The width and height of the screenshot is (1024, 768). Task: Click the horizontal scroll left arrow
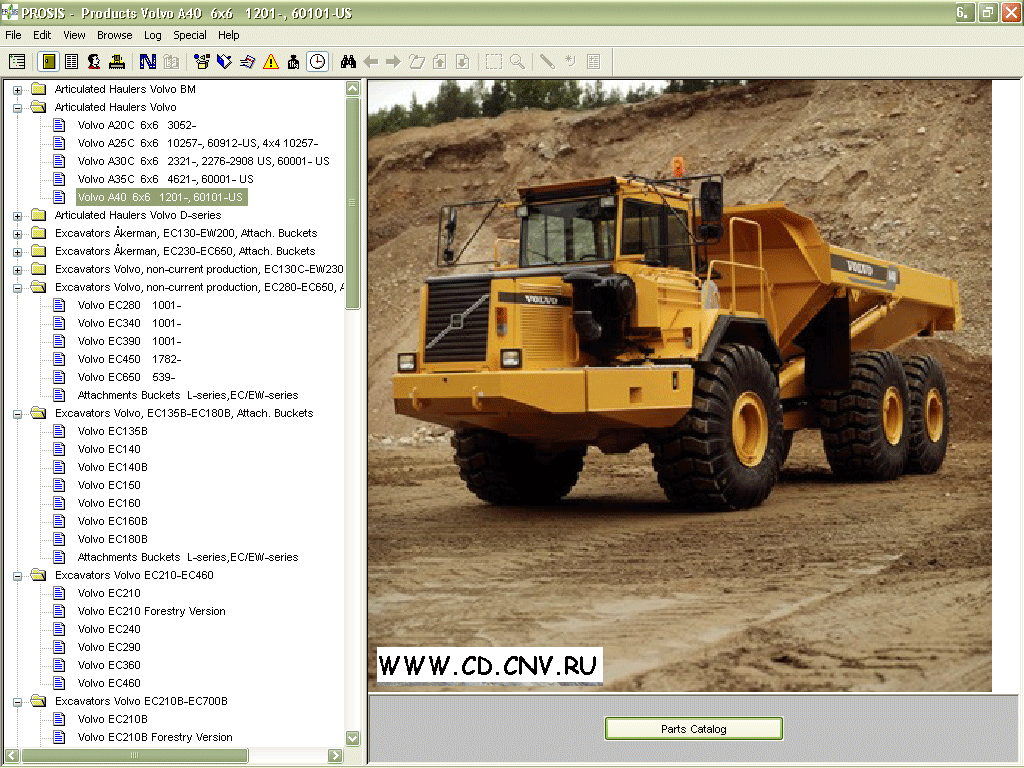(x=12, y=756)
